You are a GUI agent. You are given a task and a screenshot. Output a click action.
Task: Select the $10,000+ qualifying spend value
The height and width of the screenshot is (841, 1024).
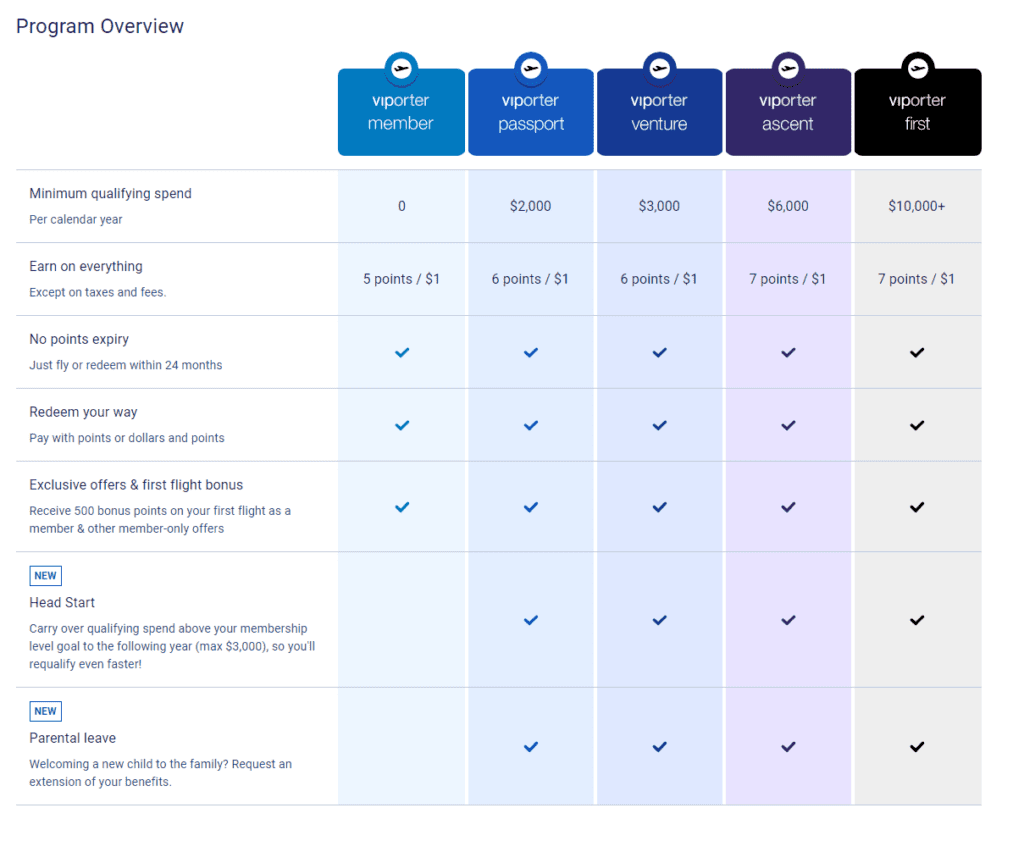[x=916, y=206]
